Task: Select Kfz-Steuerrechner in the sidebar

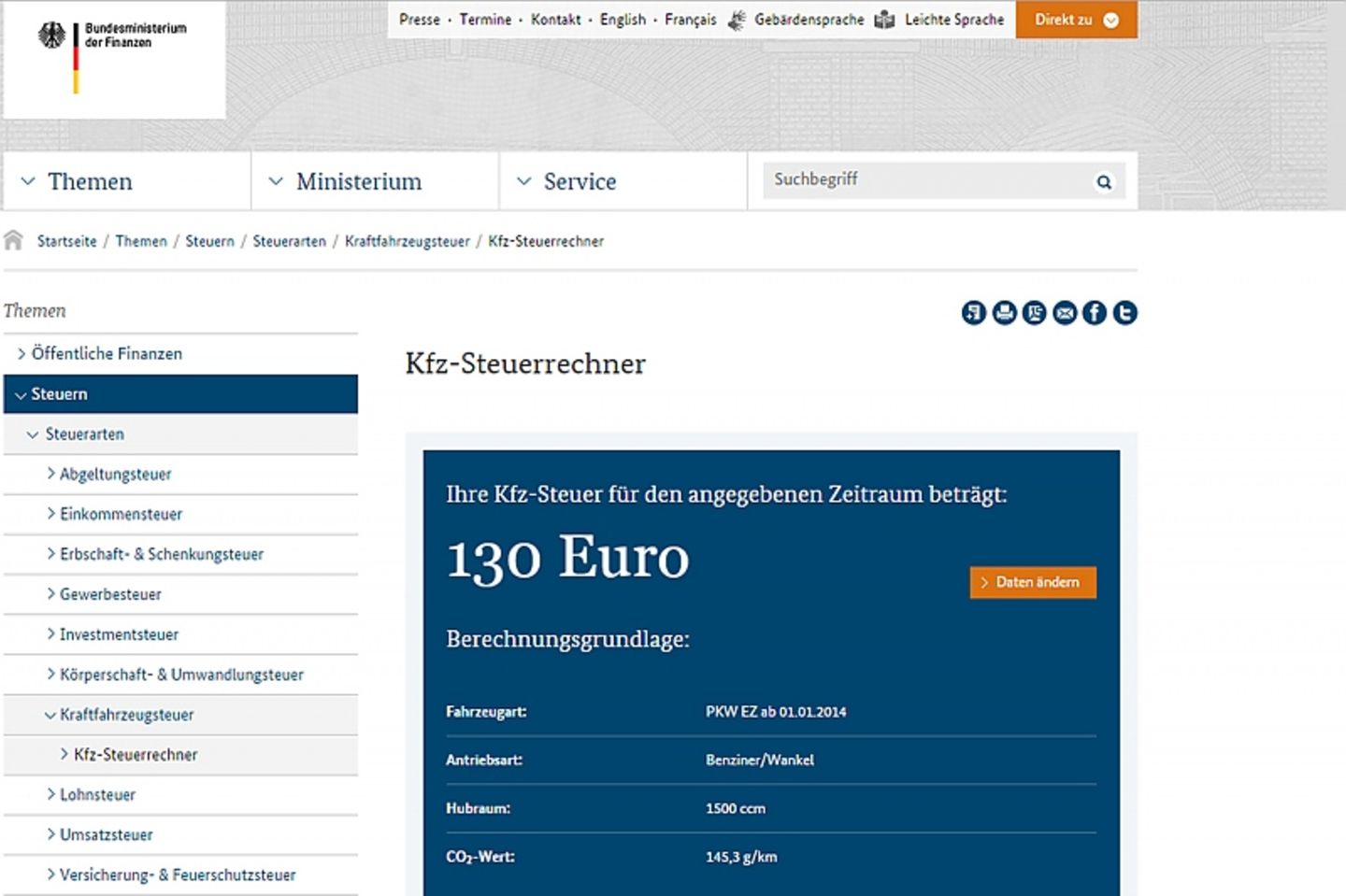Action: point(180,755)
